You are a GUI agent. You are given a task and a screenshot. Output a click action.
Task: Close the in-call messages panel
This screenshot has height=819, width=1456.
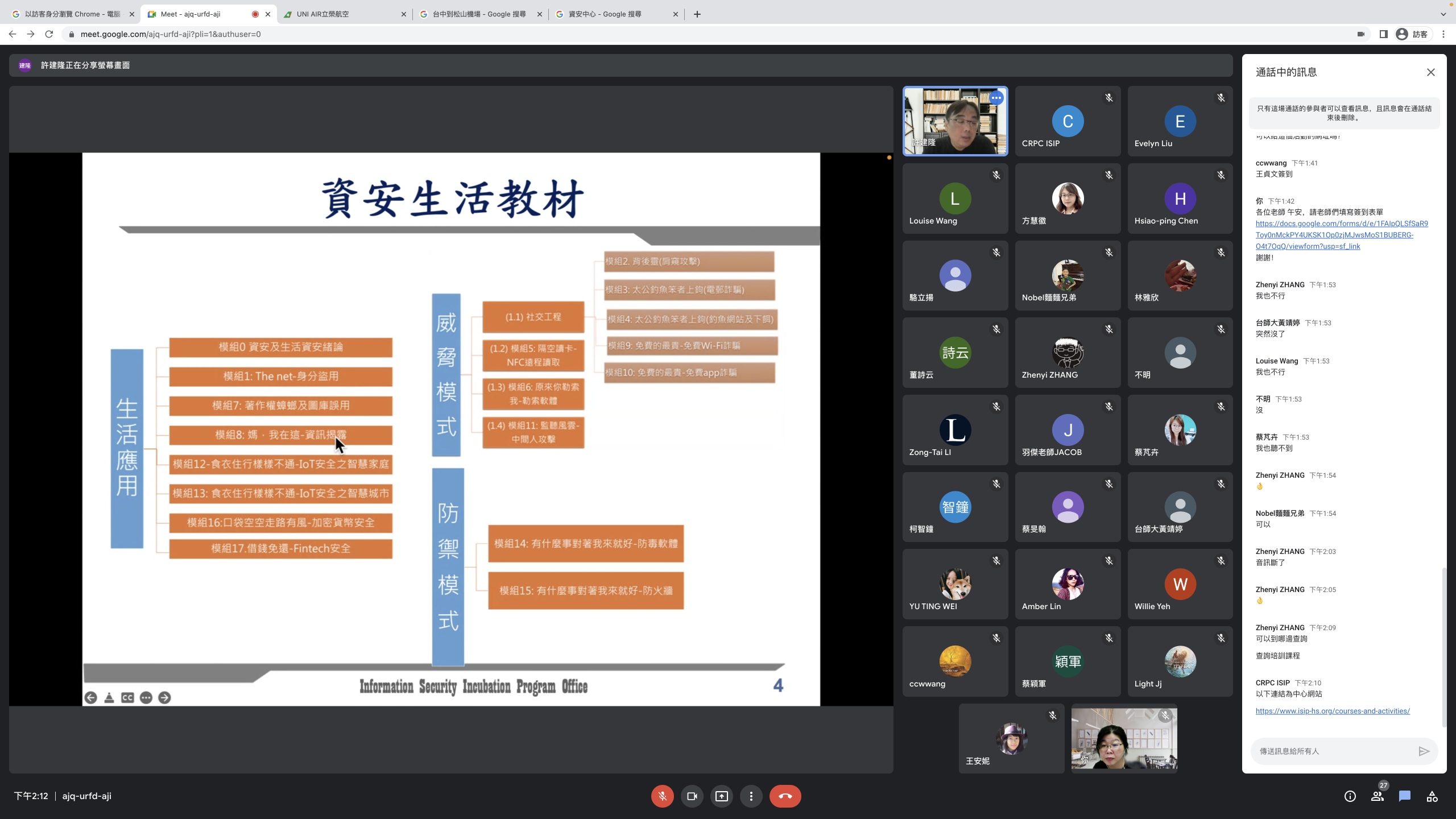tap(1430, 72)
